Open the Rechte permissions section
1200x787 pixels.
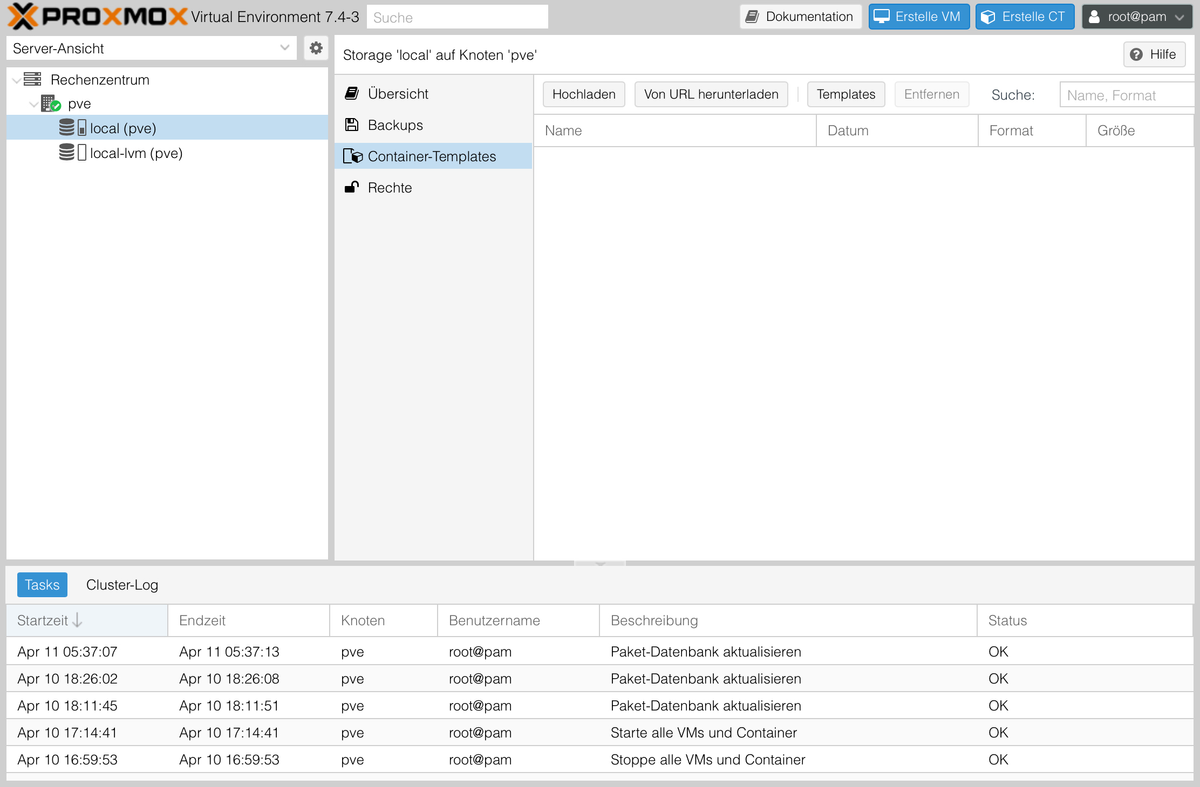(433, 187)
